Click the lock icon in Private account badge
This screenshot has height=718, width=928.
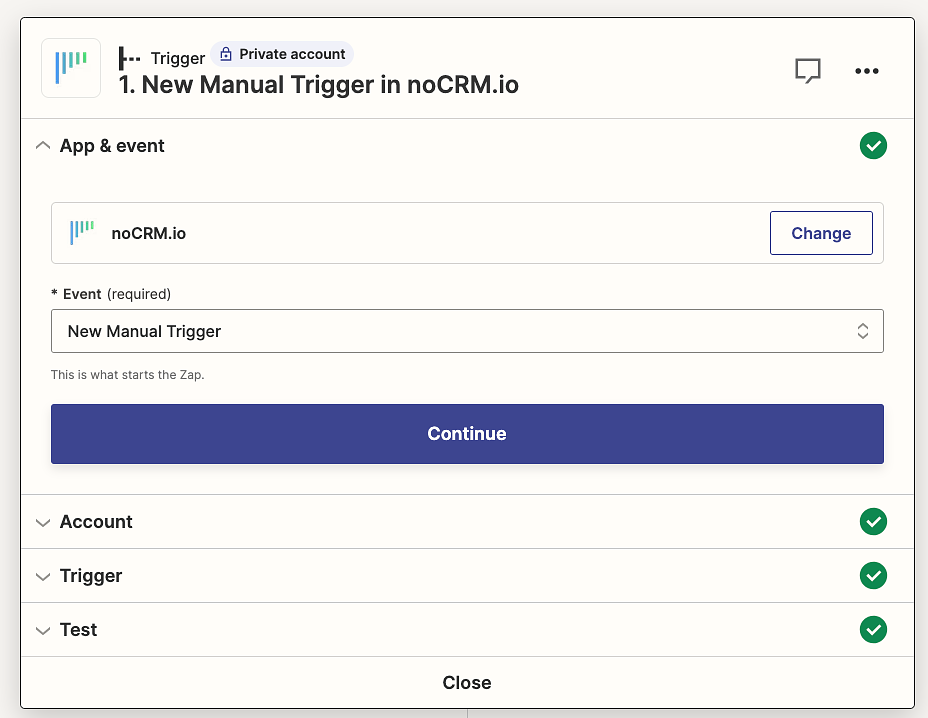(x=225, y=54)
